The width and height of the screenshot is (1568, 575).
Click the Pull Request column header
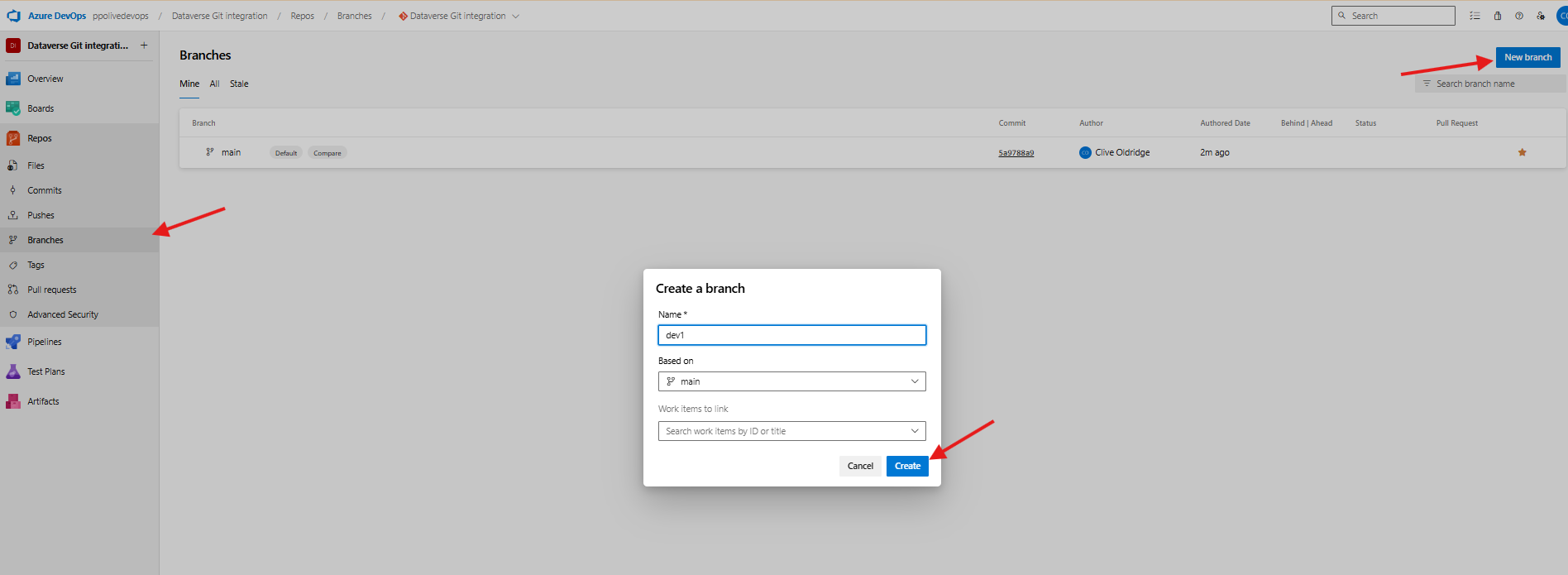(1456, 123)
